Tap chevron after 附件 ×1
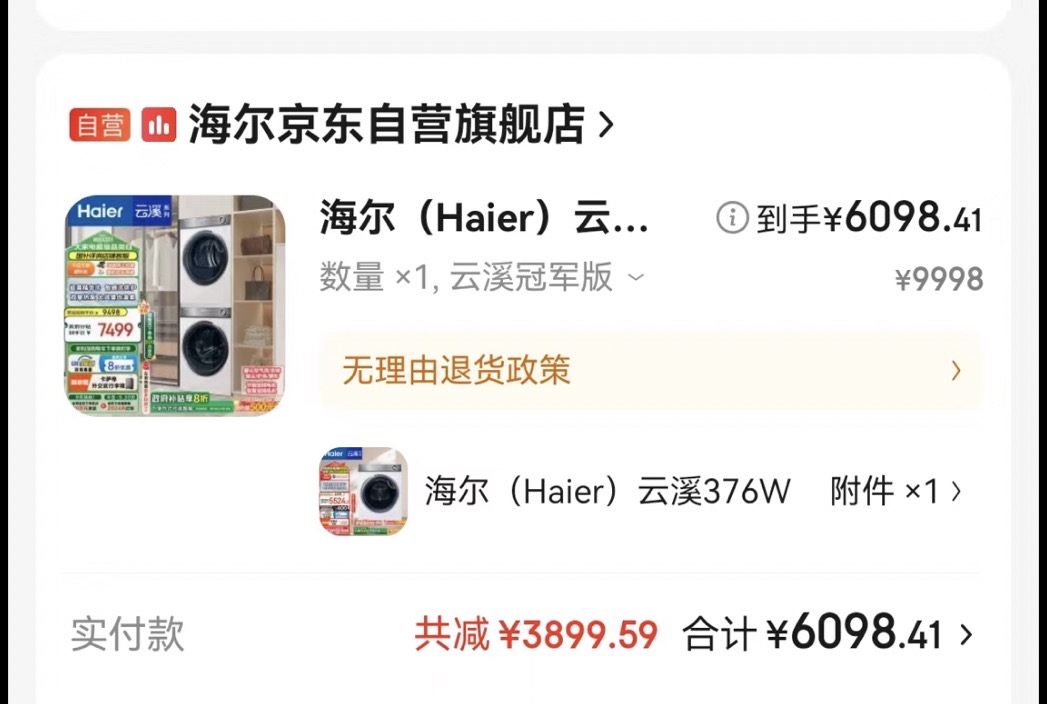This screenshot has width=1047, height=704. coord(956,492)
